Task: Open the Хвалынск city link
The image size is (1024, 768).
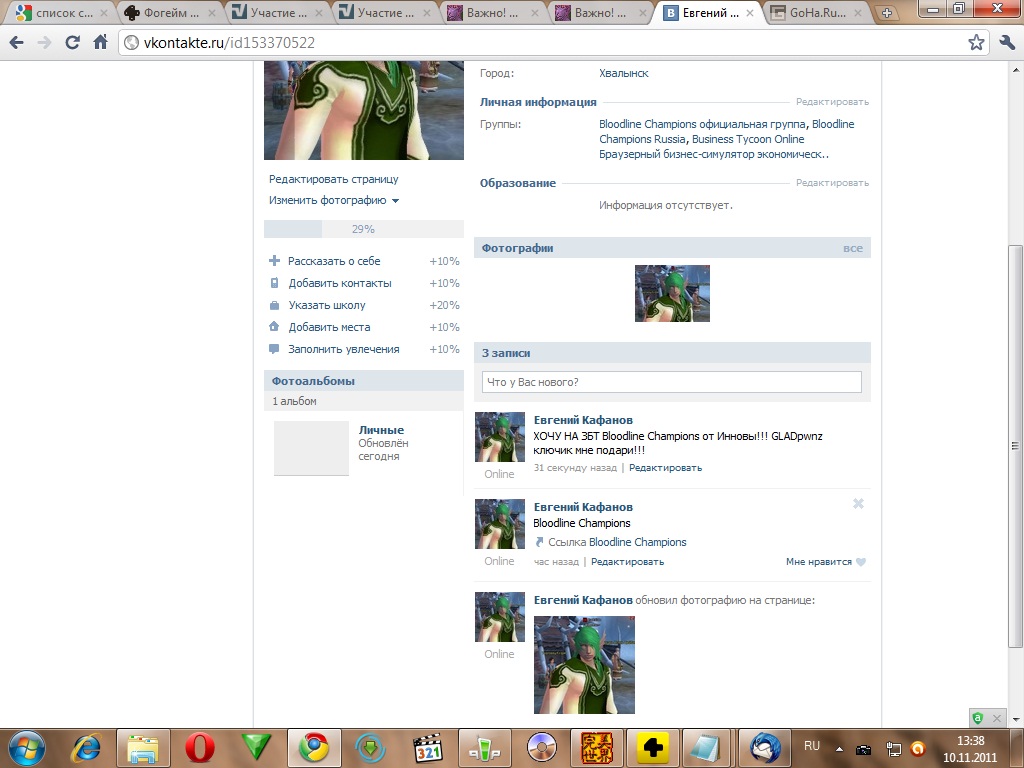Action: 623,73
